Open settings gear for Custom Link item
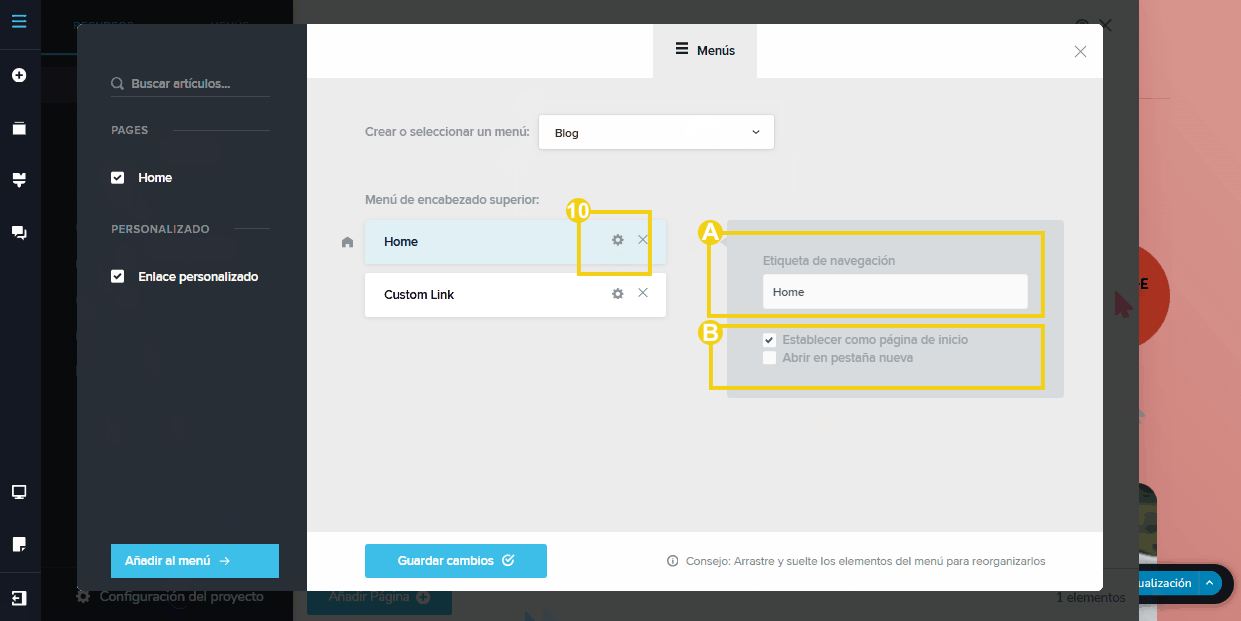This screenshot has width=1241, height=621. (x=618, y=294)
